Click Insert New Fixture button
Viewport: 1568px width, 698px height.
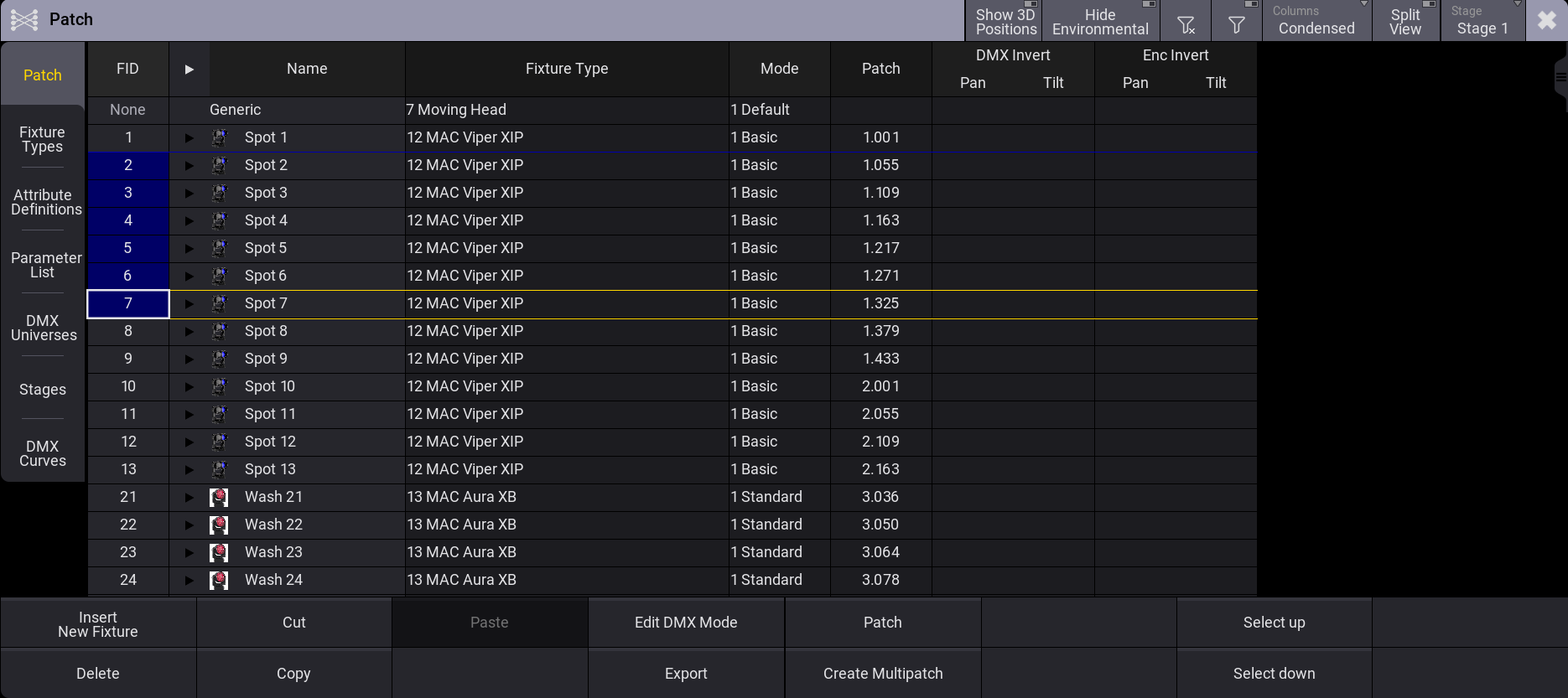tap(98, 624)
